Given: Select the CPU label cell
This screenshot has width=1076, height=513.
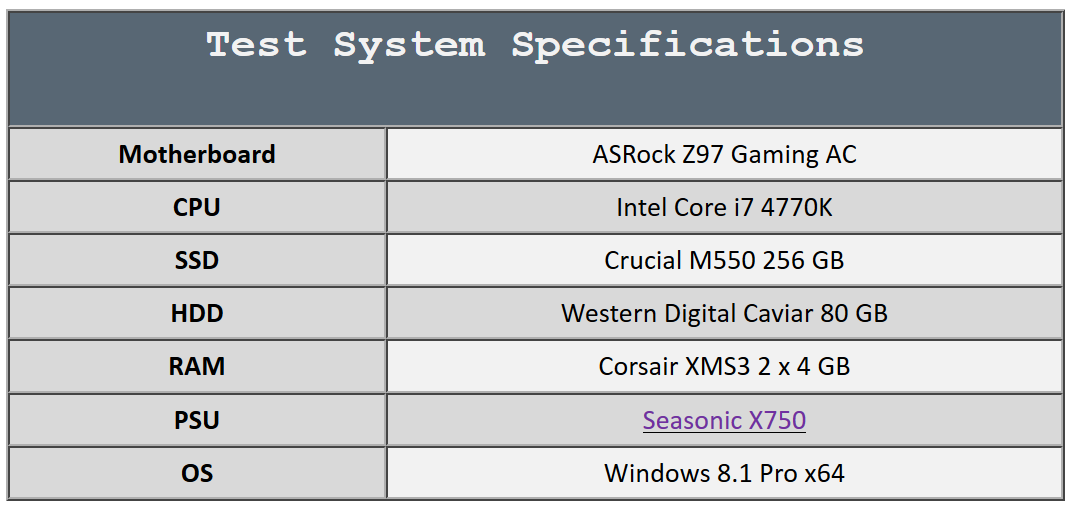Looking at the screenshot, I should click(197, 207).
